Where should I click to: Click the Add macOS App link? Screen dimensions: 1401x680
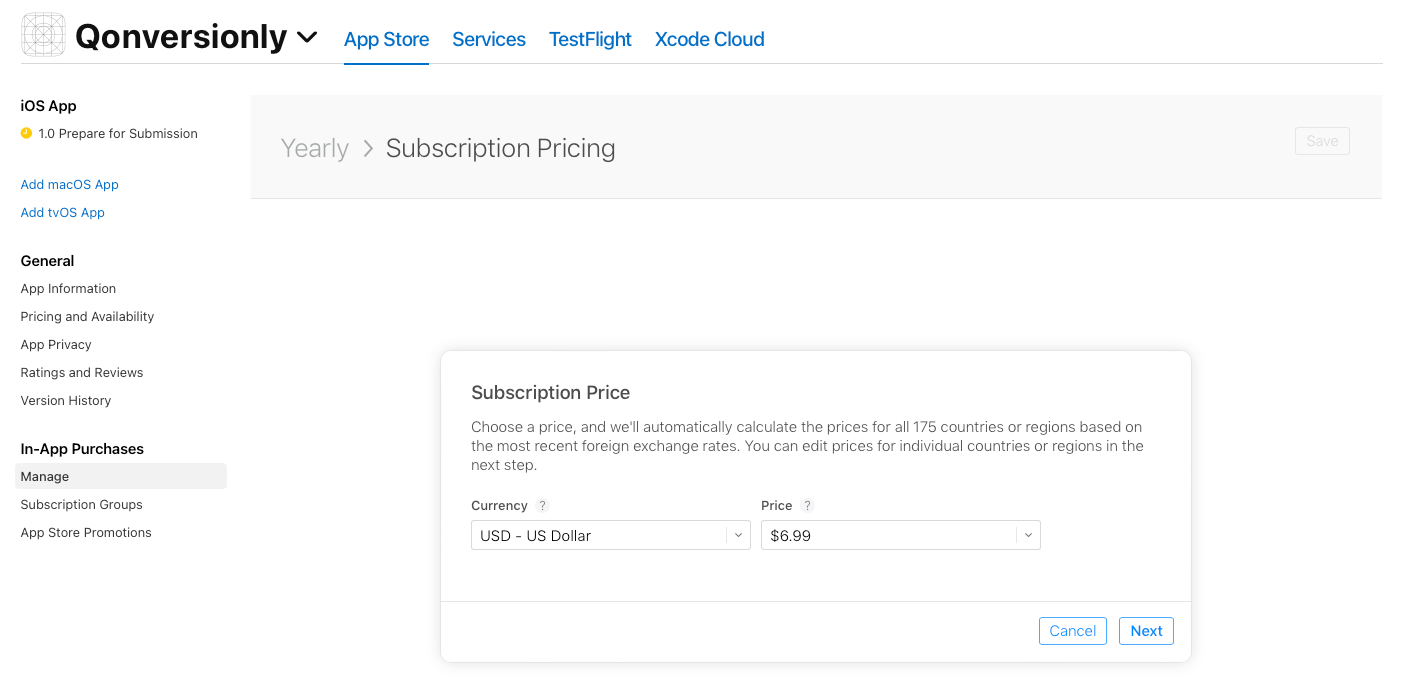pos(70,185)
